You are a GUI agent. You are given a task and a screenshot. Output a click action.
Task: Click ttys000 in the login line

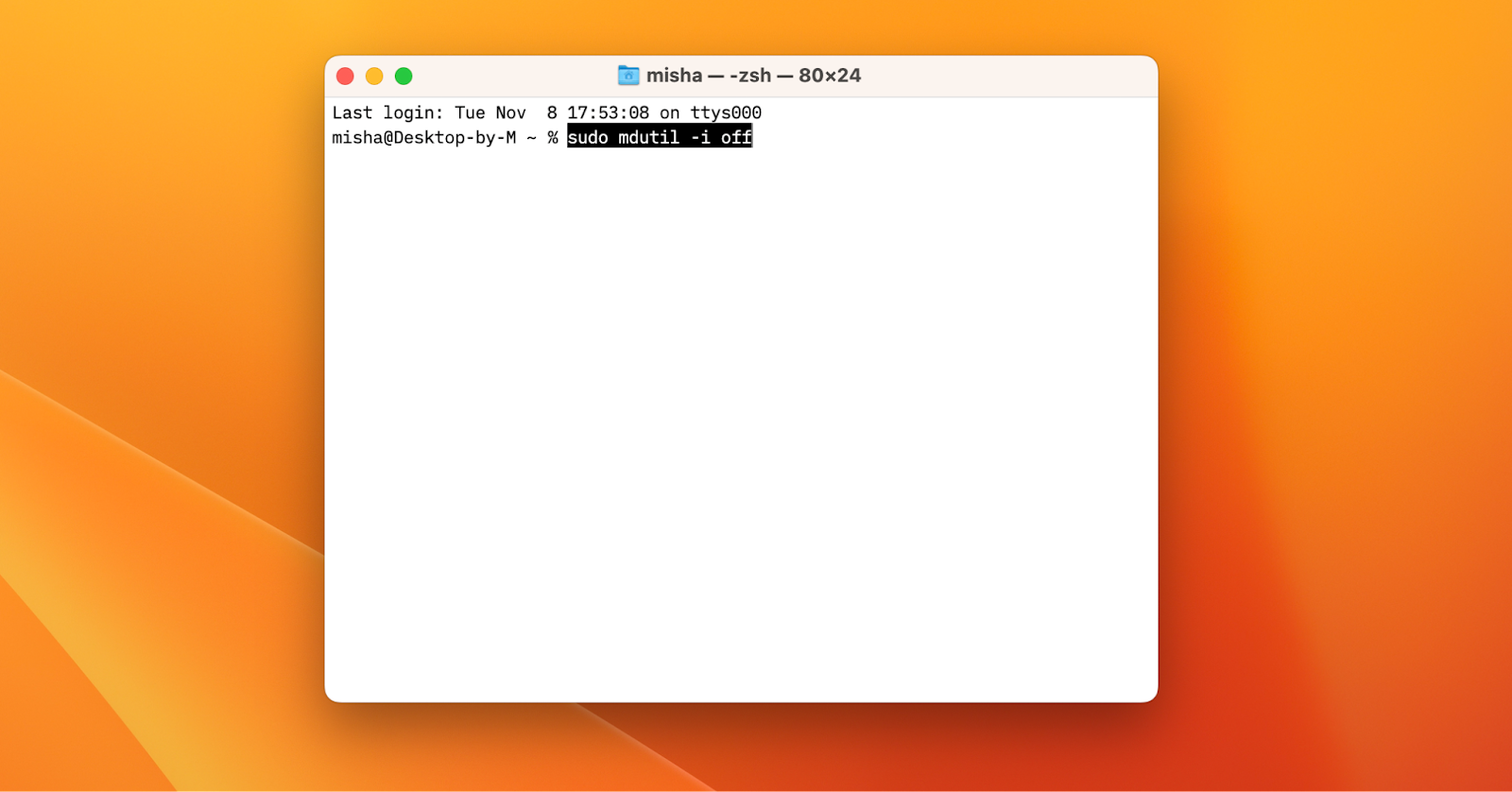pos(726,113)
